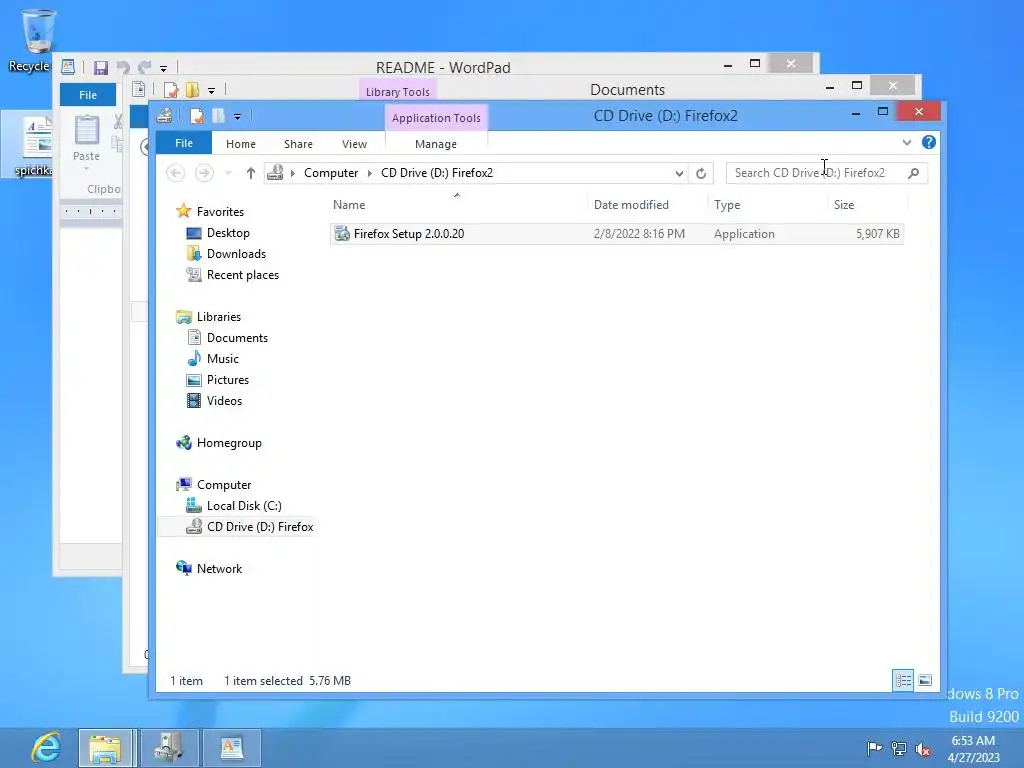This screenshot has height=768, width=1024.
Task: Click the search magnifier icon
Action: (914, 173)
